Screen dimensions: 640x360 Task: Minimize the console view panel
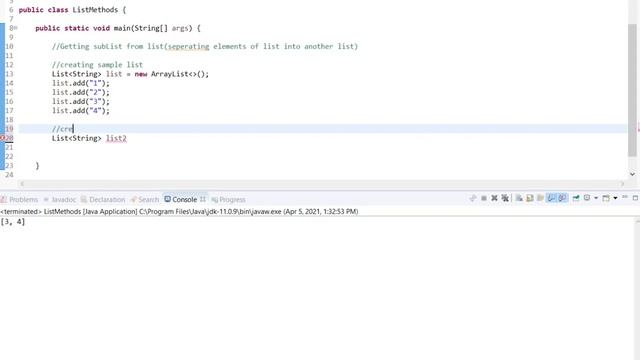tap(625, 197)
